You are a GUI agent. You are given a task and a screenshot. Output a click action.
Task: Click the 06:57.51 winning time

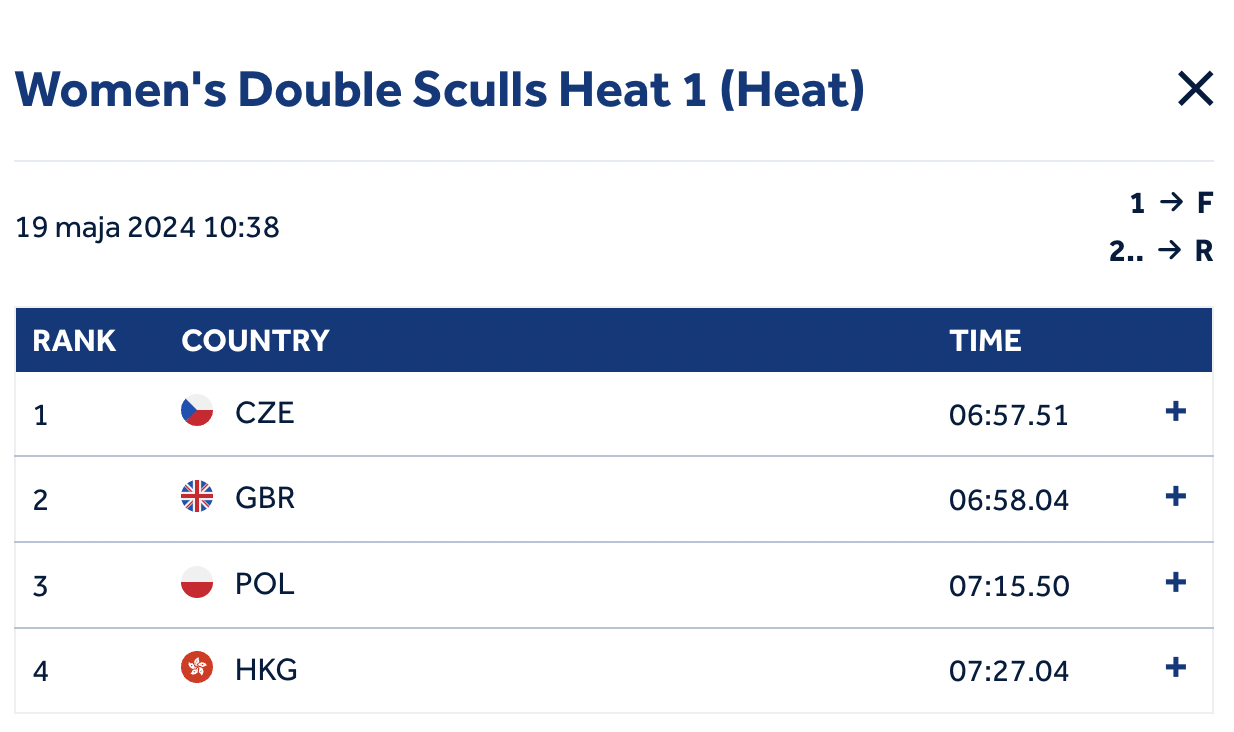point(1008,414)
